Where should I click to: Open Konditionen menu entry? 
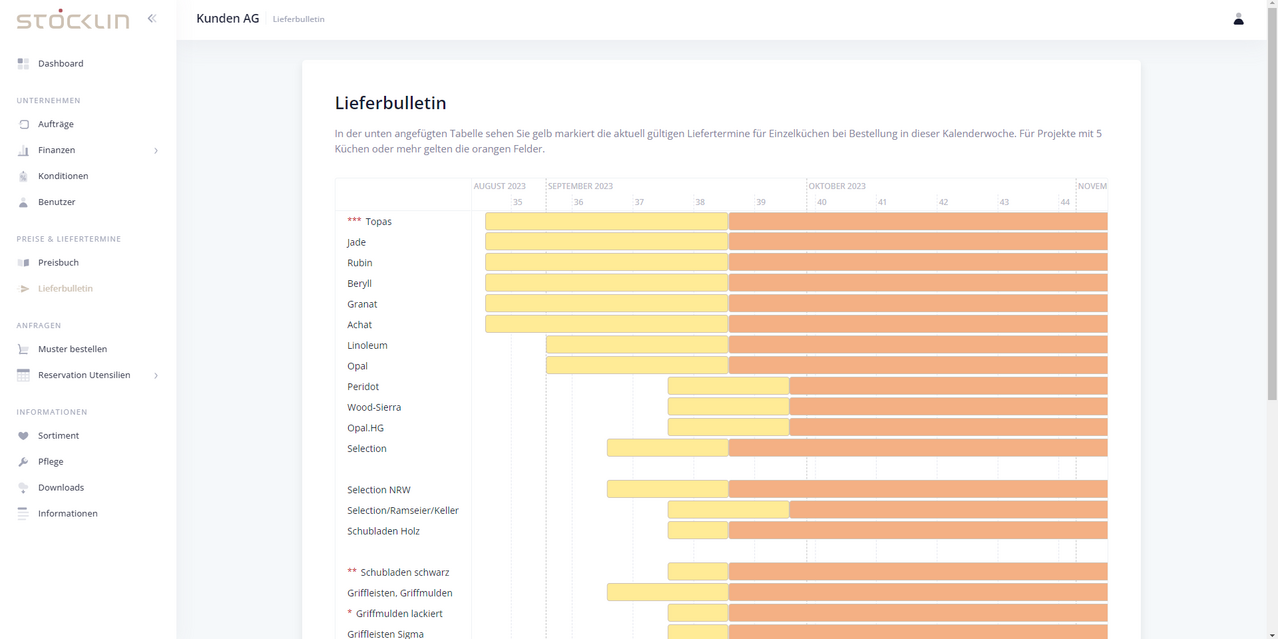63,176
